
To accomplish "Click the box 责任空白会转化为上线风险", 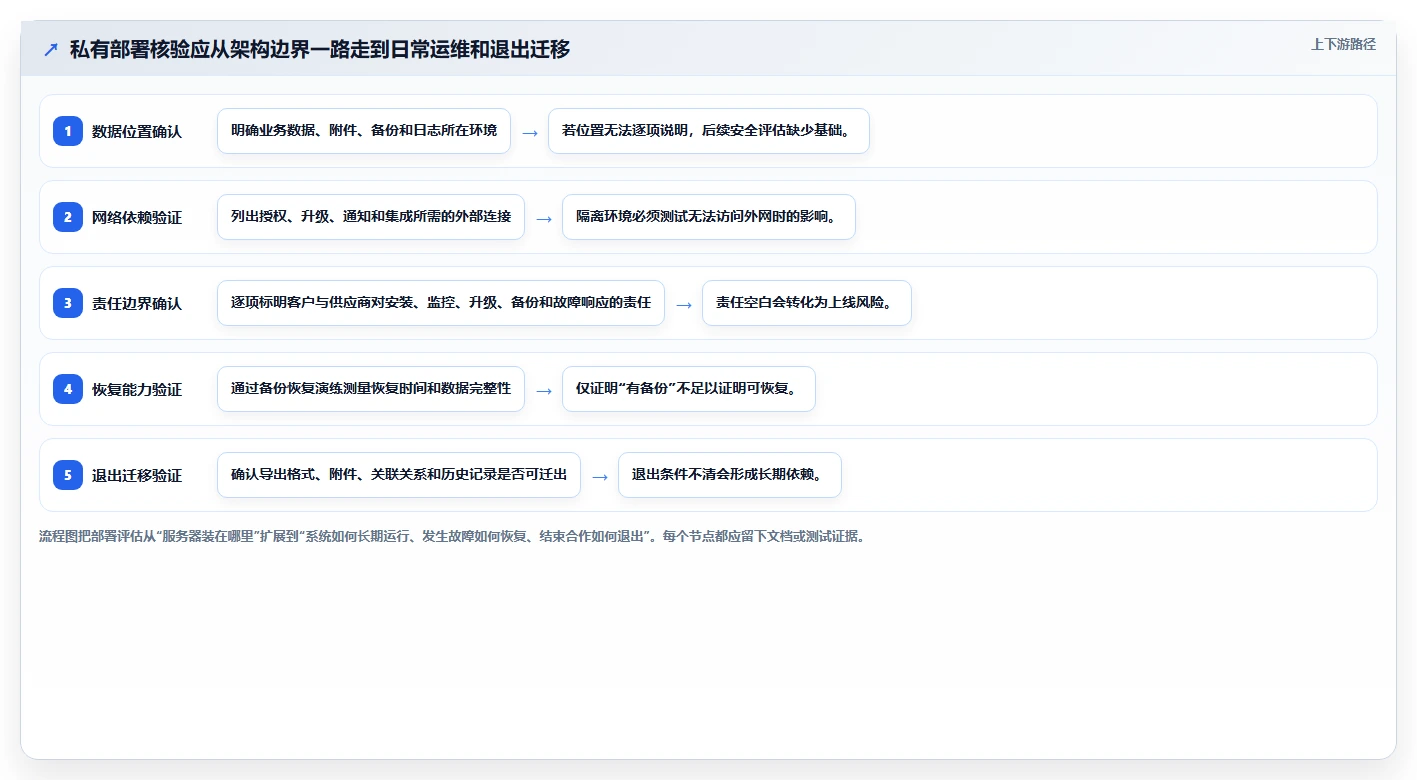I will point(807,303).
